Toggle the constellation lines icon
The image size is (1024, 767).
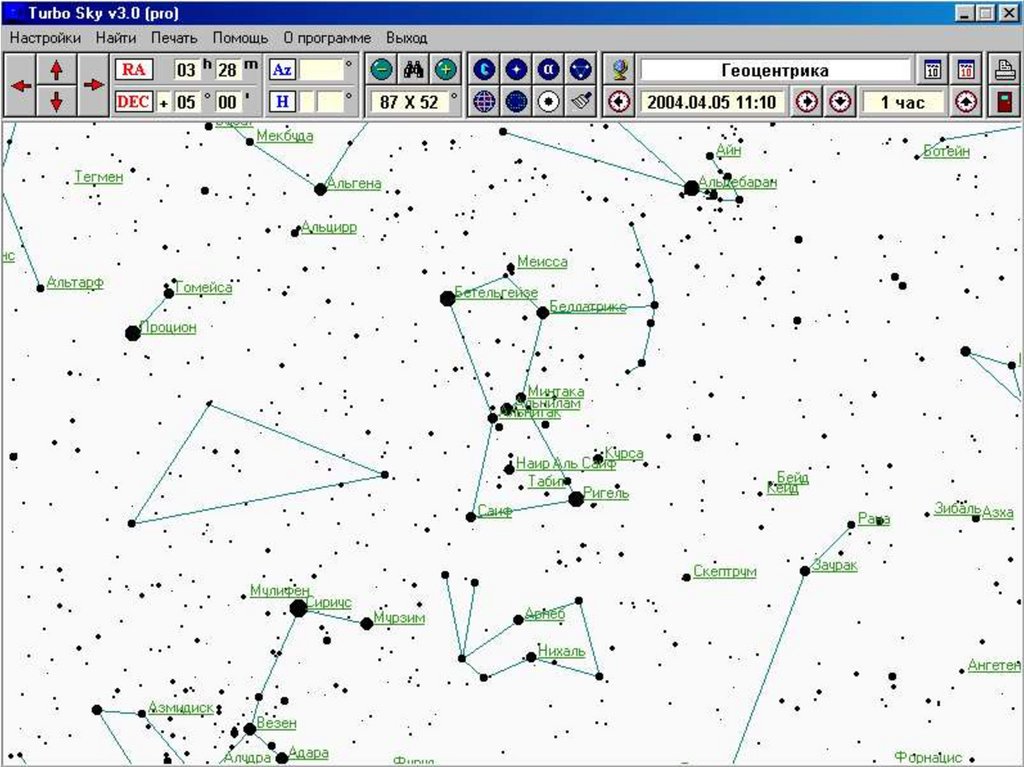581,69
